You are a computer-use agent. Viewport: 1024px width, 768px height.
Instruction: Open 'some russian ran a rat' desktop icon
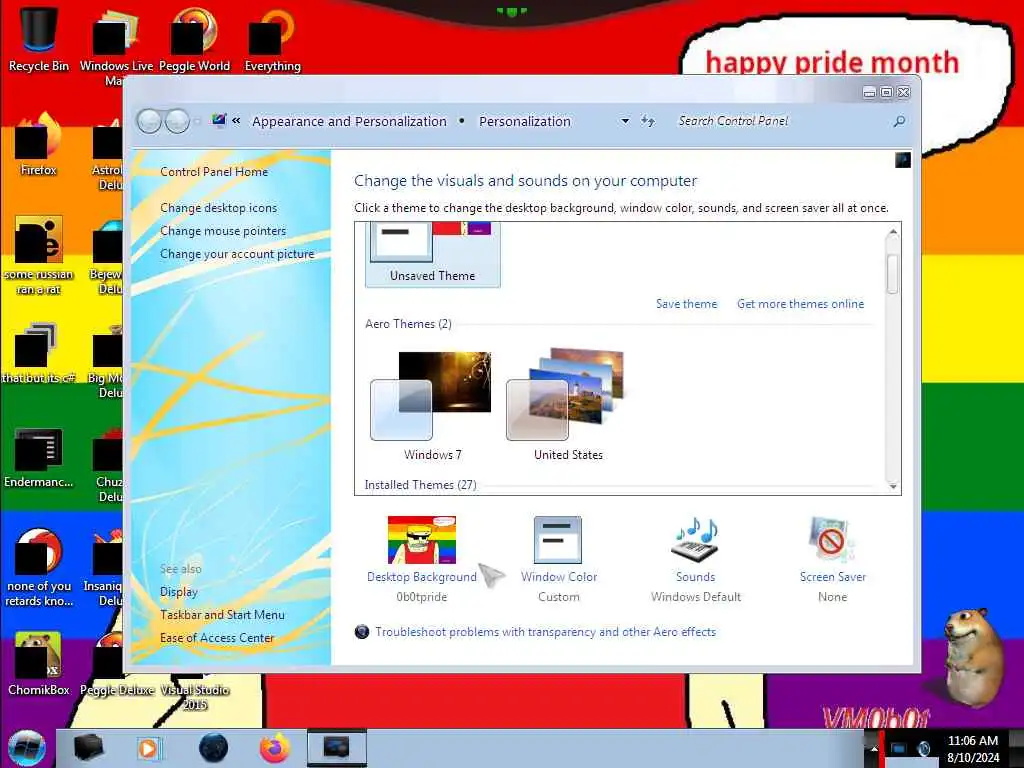pyautogui.click(x=39, y=256)
